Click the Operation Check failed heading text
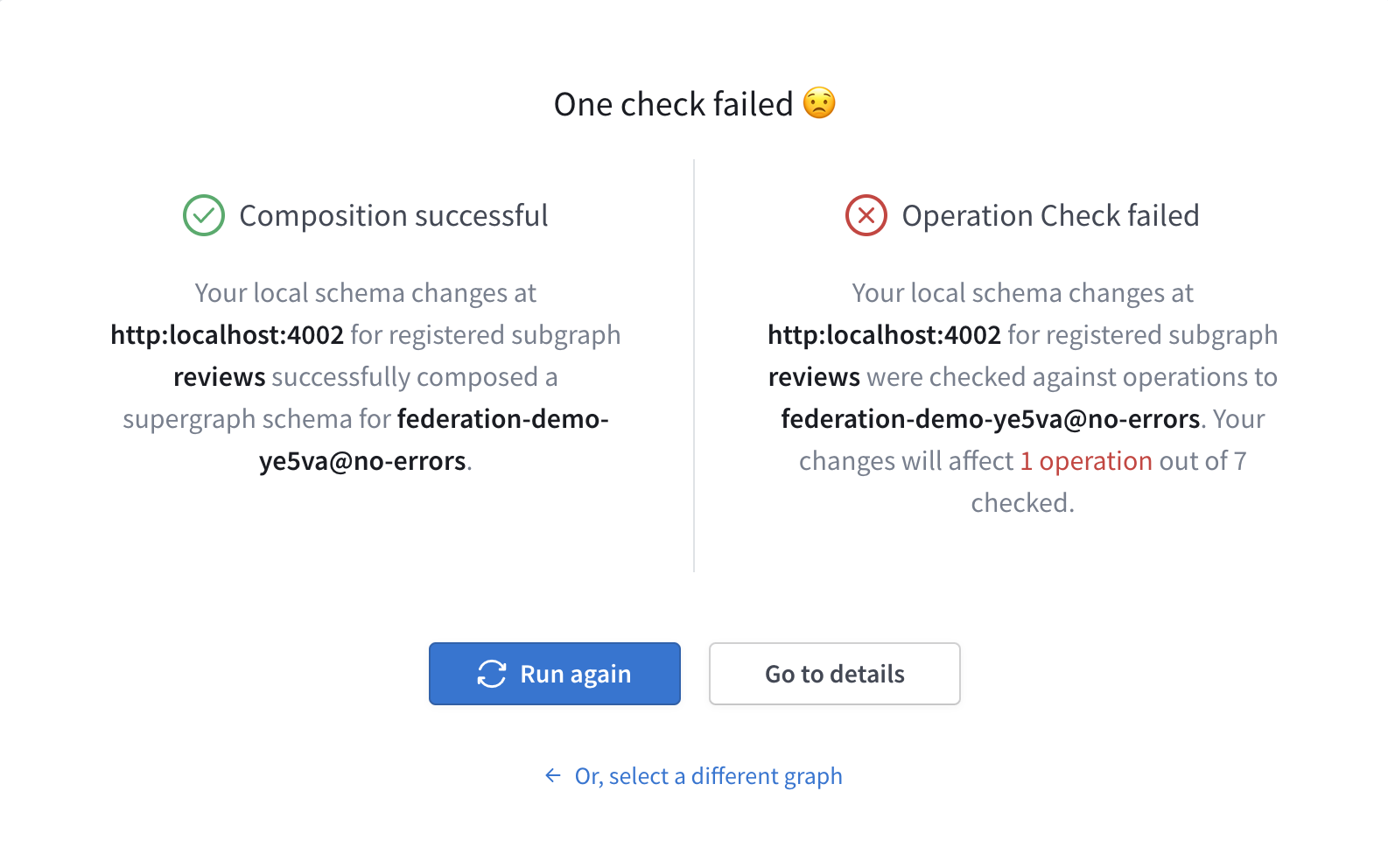Image resolution: width=1388 pixels, height=868 pixels. [1051, 215]
